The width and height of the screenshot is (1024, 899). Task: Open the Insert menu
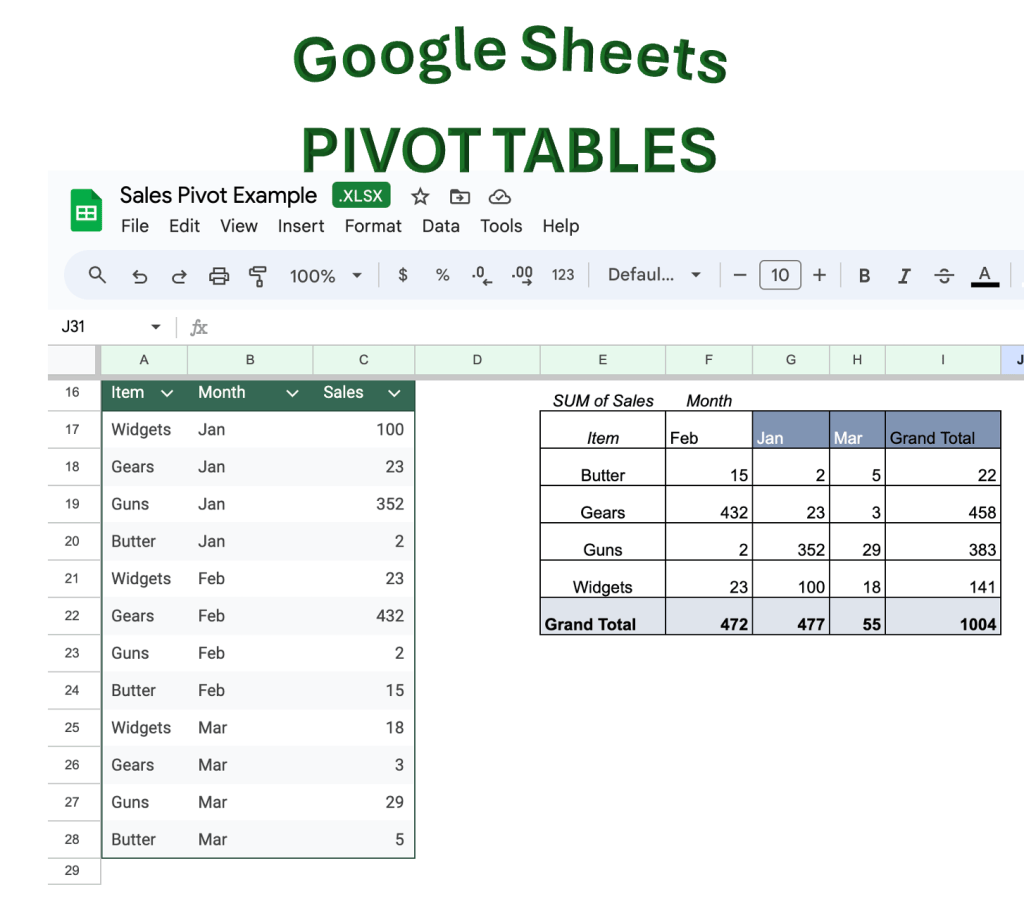coord(300,226)
